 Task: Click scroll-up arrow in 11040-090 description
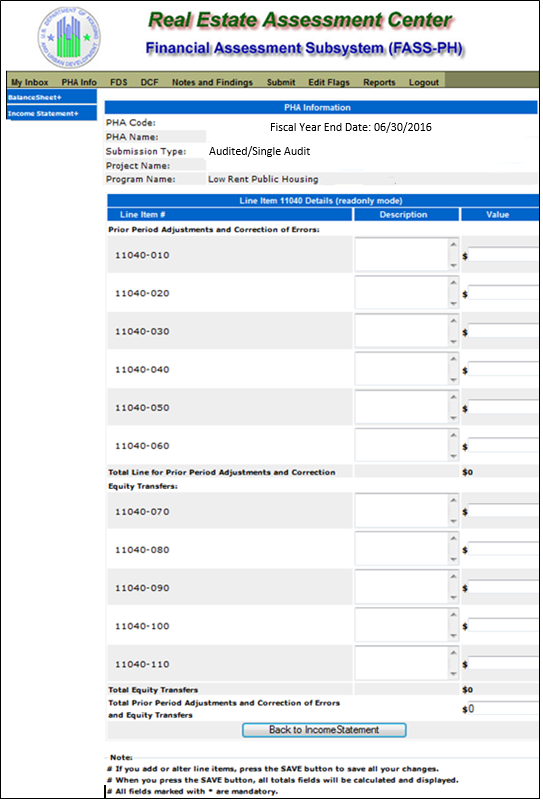pos(453,578)
